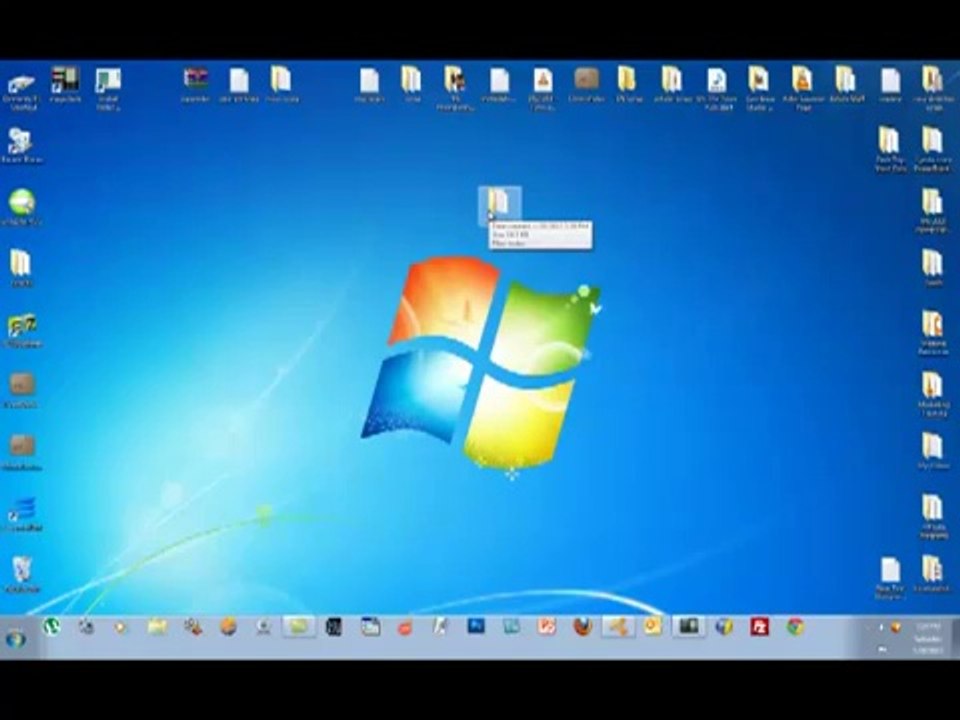960x720 pixels.
Task: Select the highlighted folder at desktop center
Action: pyautogui.click(x=499, y=206)
